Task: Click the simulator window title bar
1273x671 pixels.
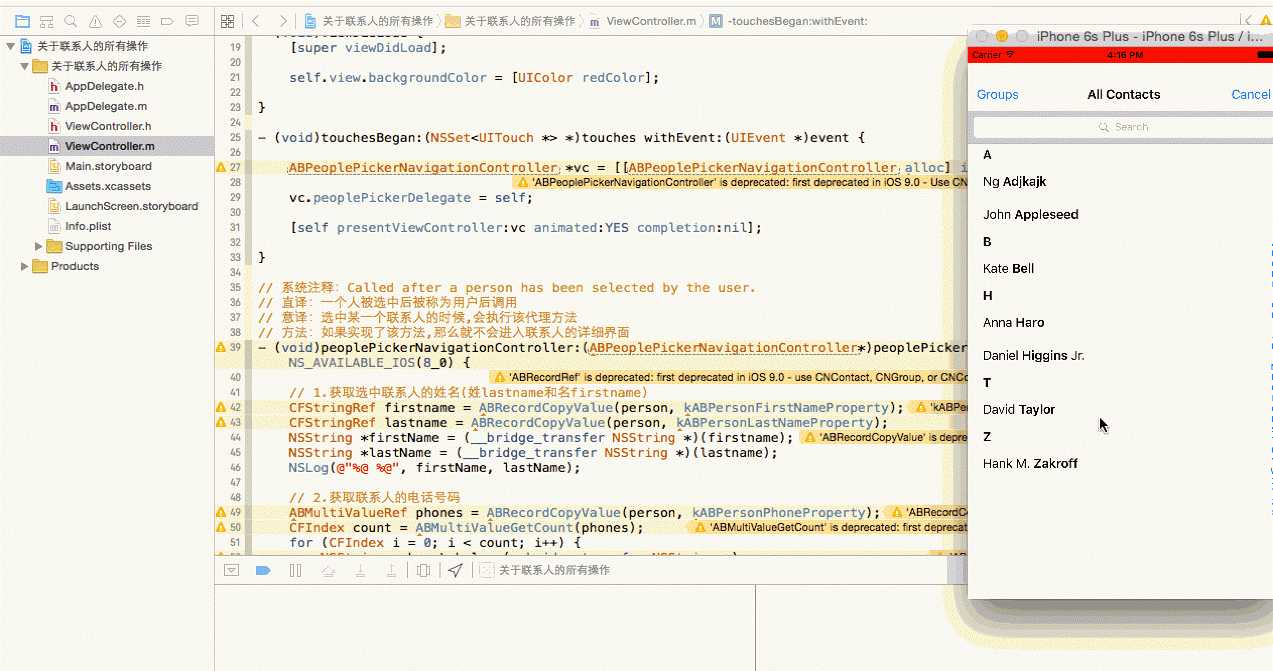Action: 1120,37
